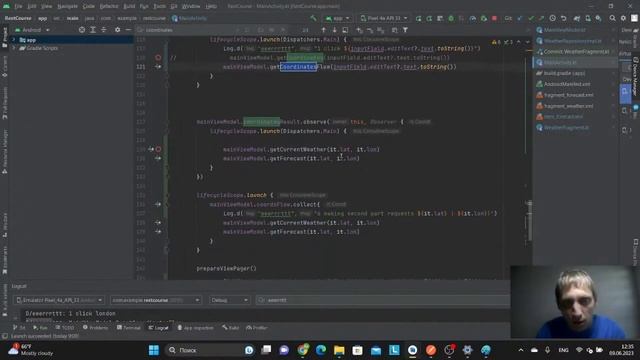Toggle Words option in find bar
640x360 pixels.
coord(271,30)
